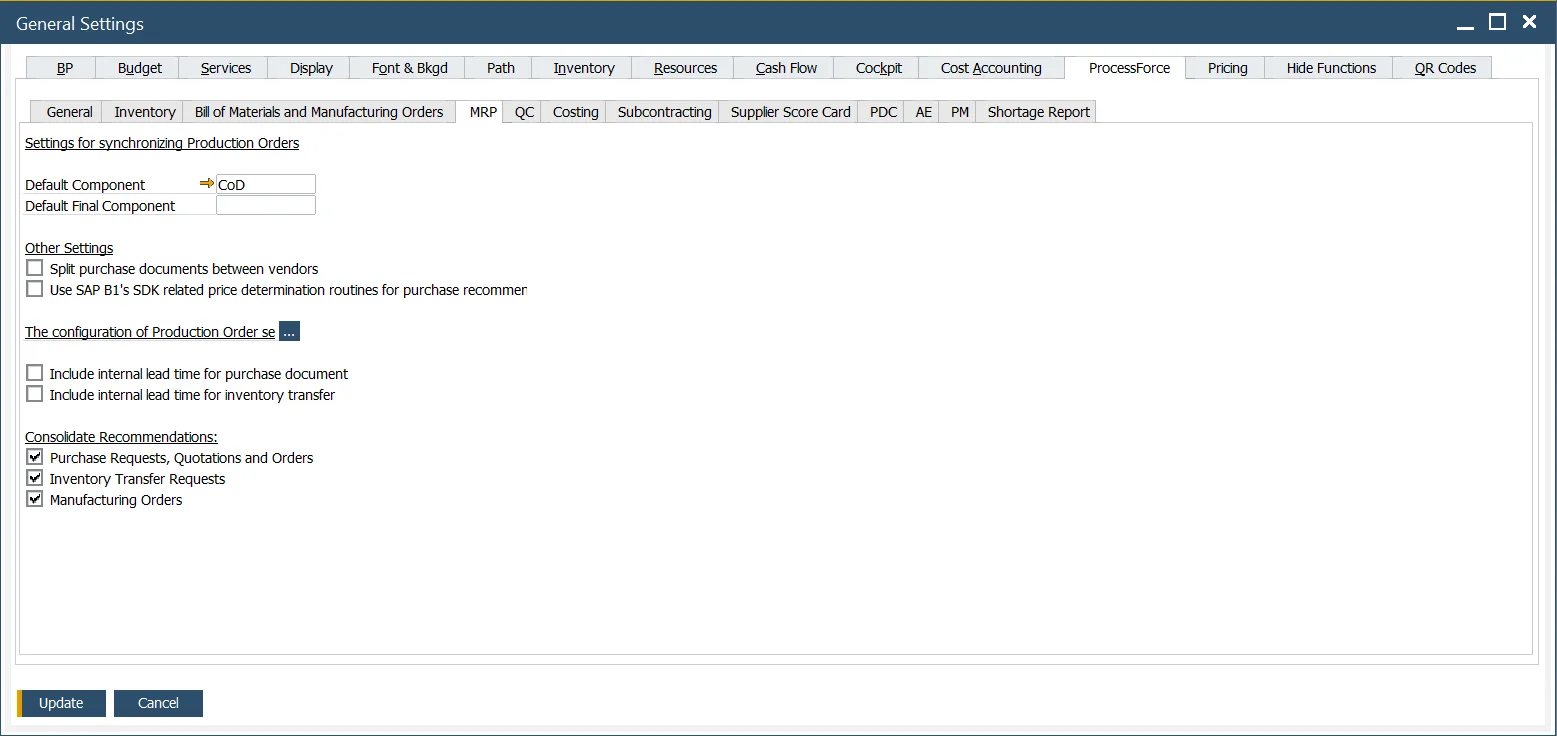Click Cancel to discard changes

[x=158, y=703]
